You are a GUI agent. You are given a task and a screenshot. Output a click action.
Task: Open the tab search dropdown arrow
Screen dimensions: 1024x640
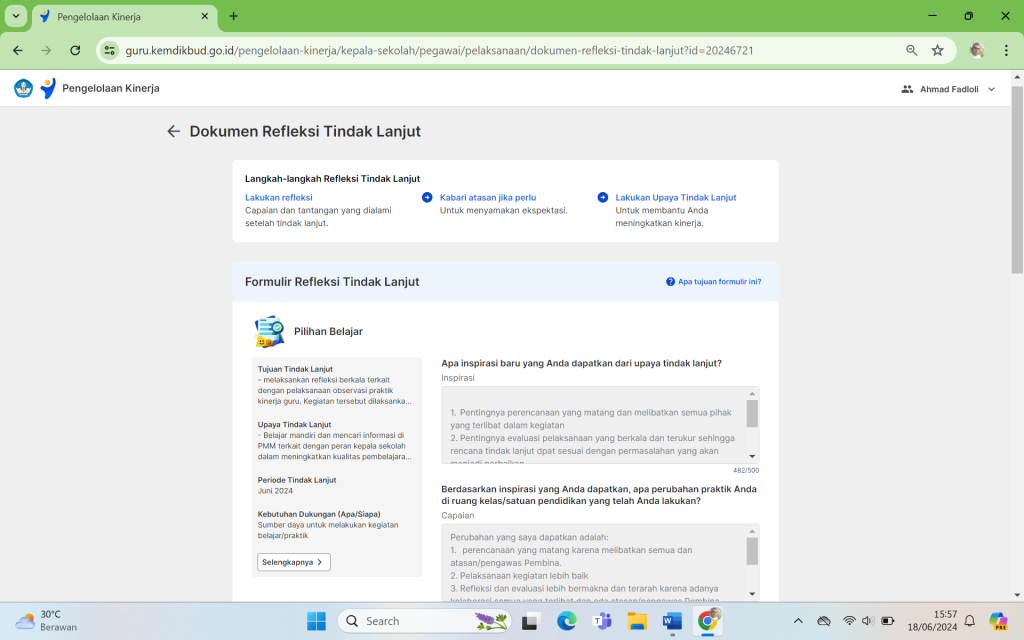[x=16, y=16]
